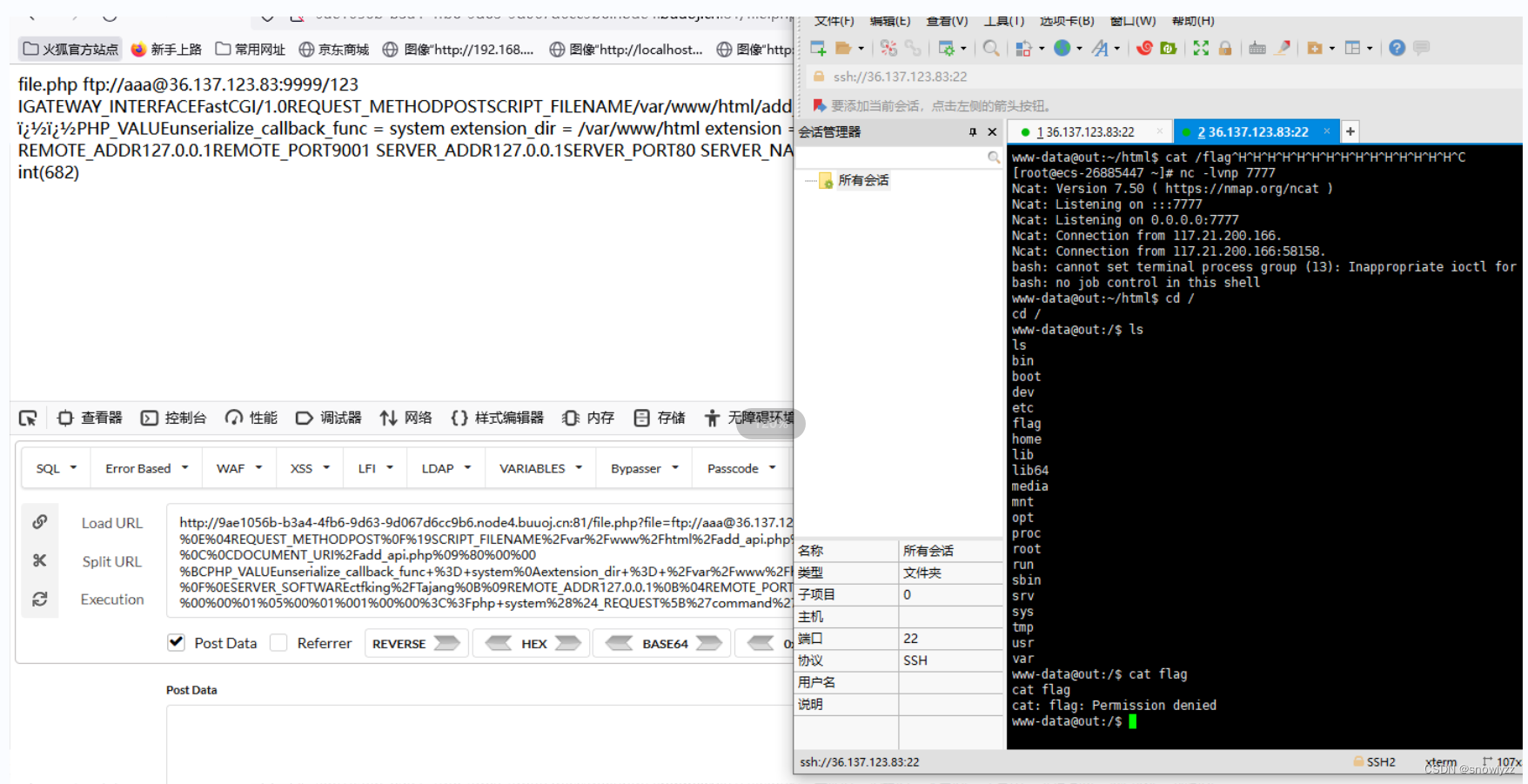1528x784 pixels.
Task: Open the WAF dropdown menu
Action: click(x=238, y=468)
